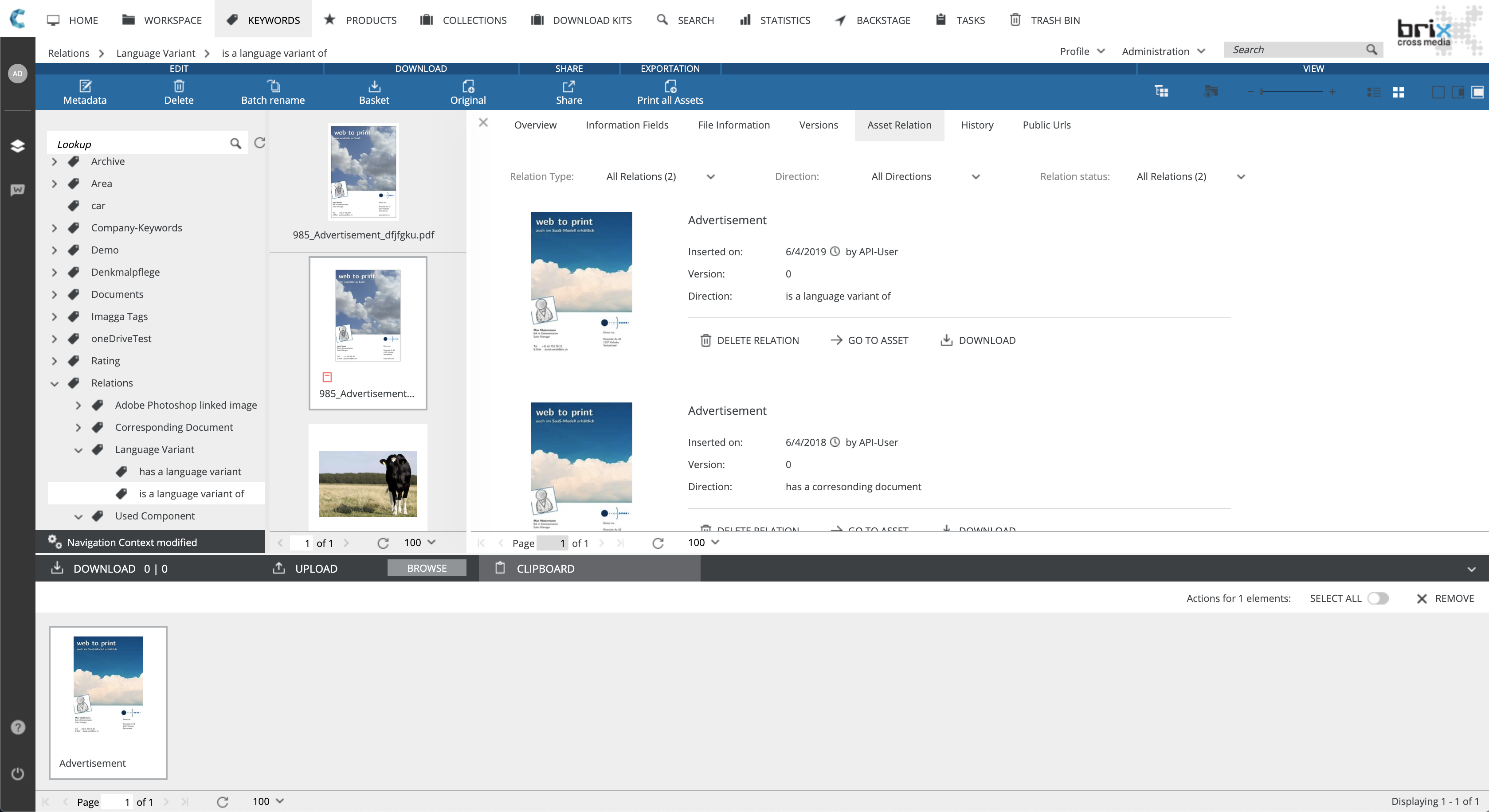Select the cow image thumbnail
The image size is (1489, 812).
368,484
